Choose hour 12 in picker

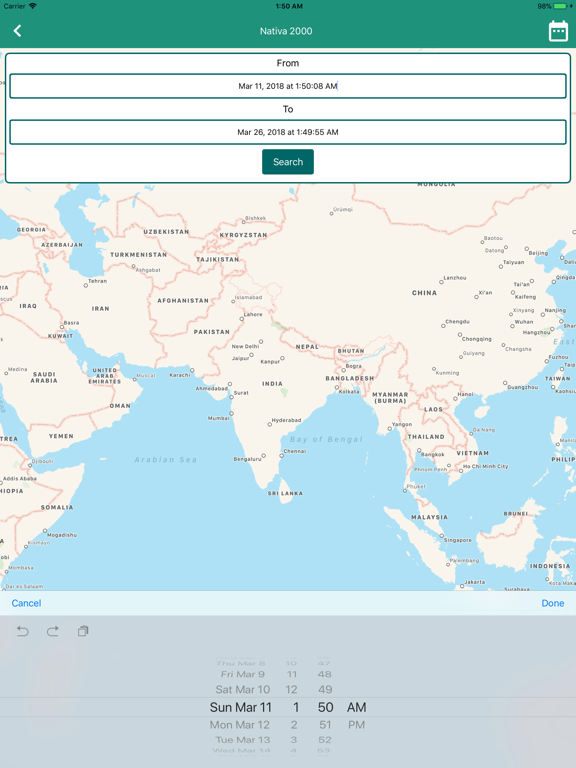tap(291, 690)
